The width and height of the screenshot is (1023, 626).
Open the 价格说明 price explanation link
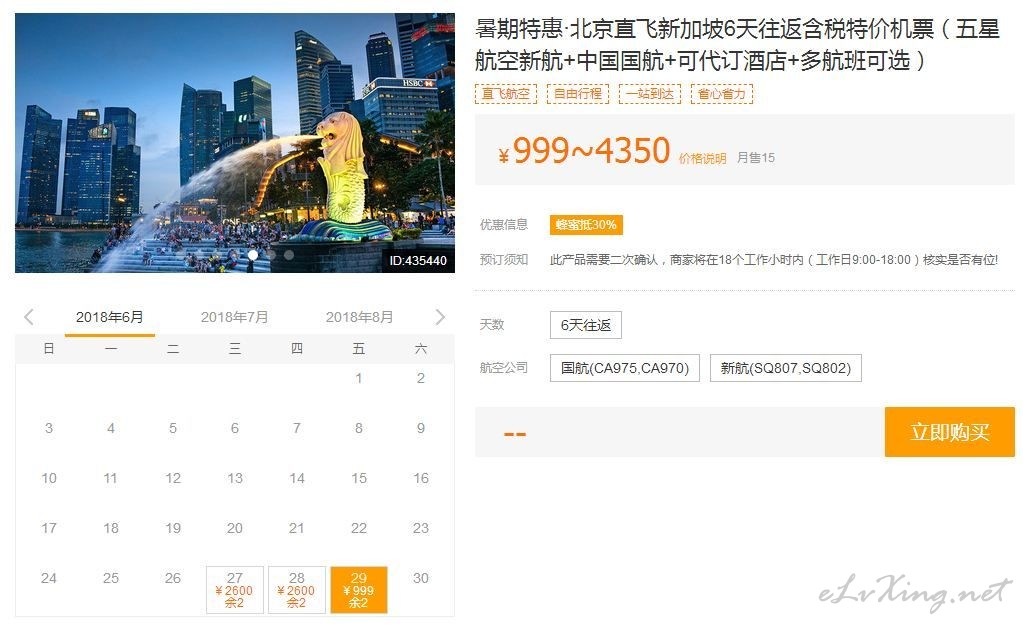click(703, 159)
